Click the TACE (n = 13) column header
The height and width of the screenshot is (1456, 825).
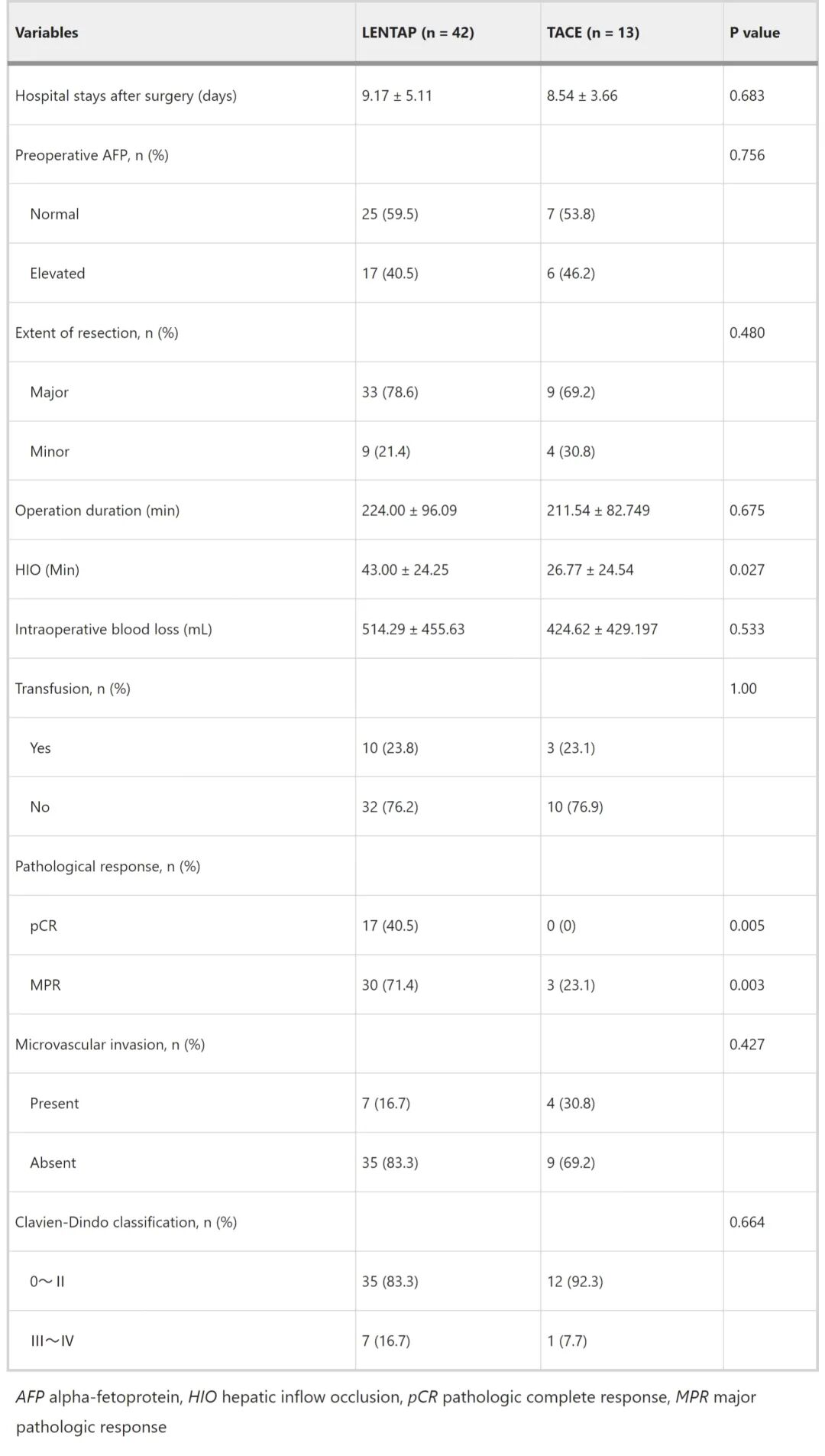(x=593, y=33)
